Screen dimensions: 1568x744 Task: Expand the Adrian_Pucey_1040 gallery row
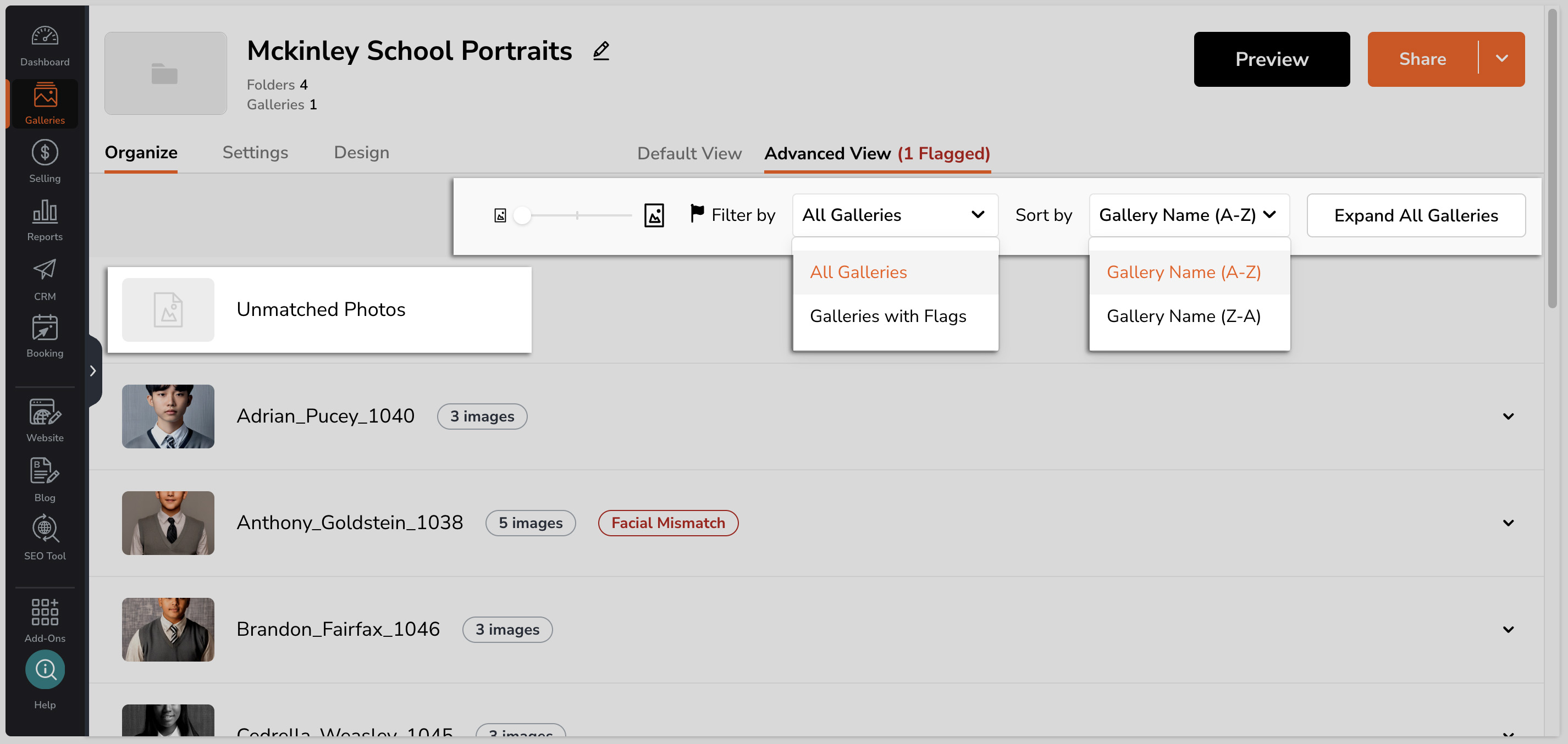click(x=1508, y=416)
